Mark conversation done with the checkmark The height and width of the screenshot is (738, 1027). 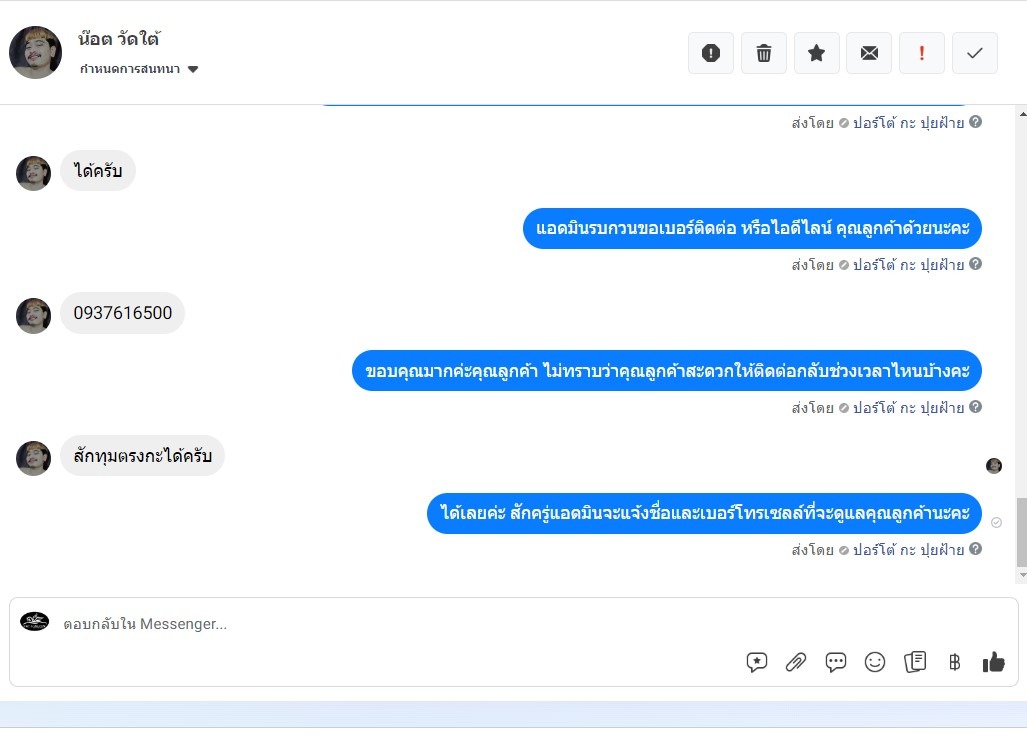click(975, 53)
